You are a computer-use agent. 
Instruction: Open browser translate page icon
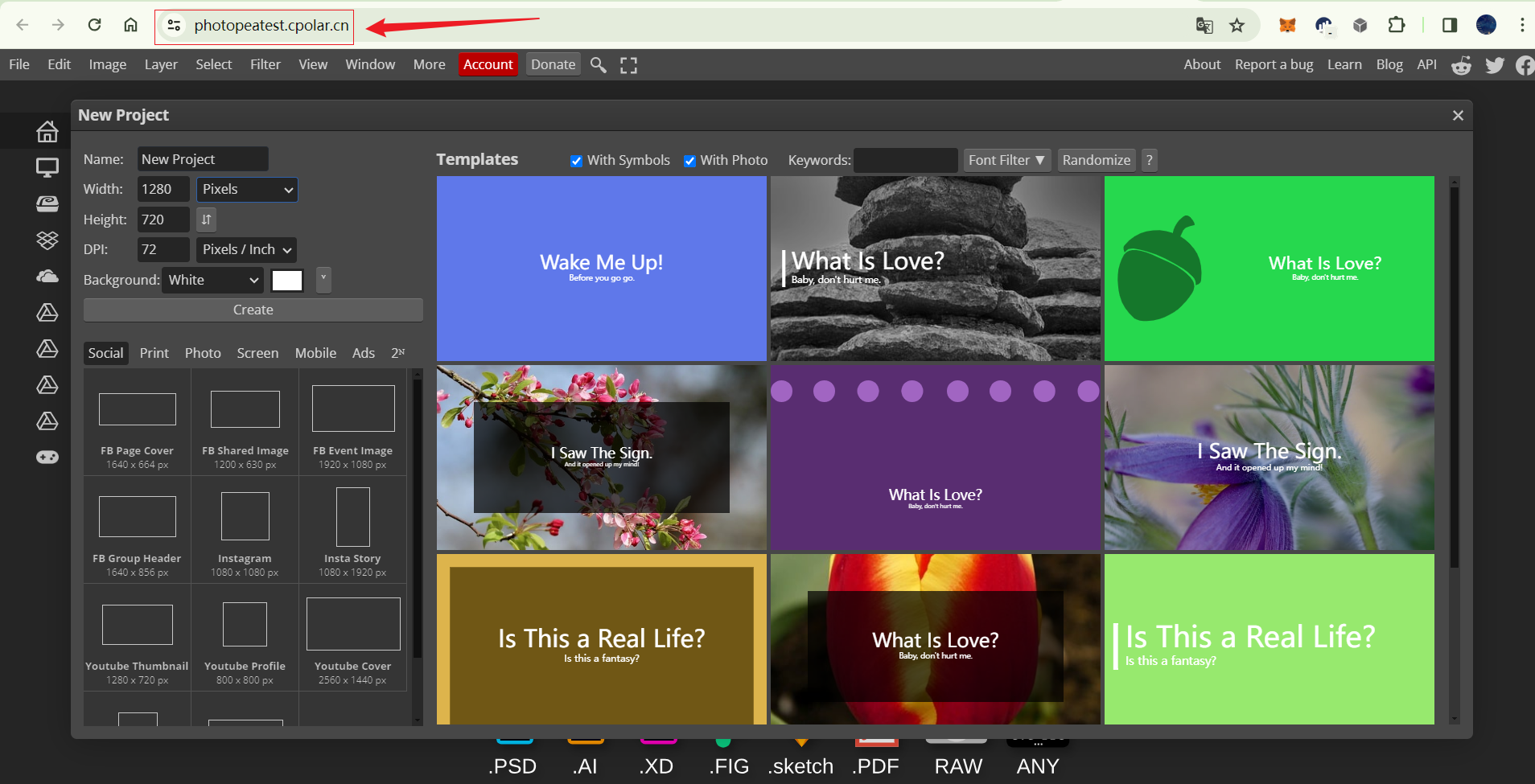[1204, 26]
